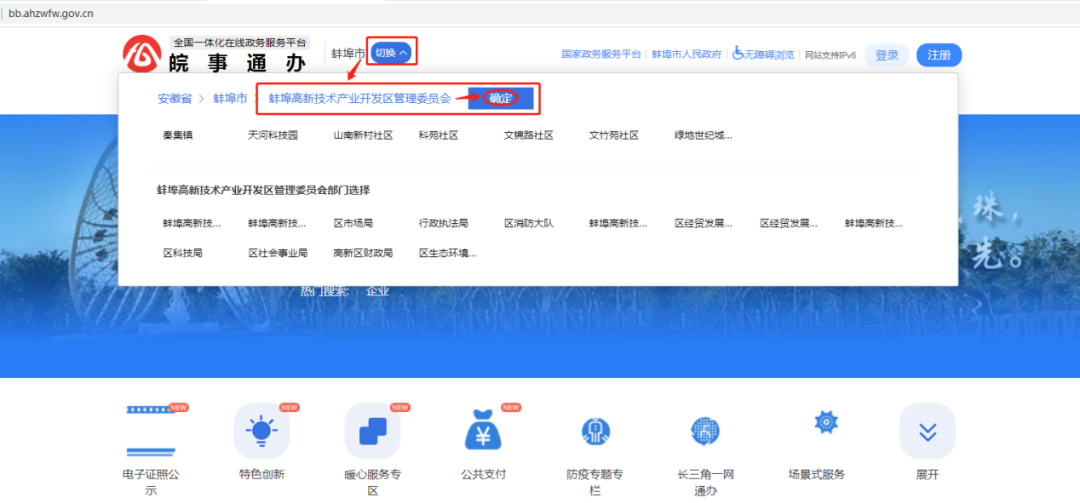The height and width of the screenshot is (503, 1080).
Task: Click hot search keyword 企业
Action: (x=378, y=291)
